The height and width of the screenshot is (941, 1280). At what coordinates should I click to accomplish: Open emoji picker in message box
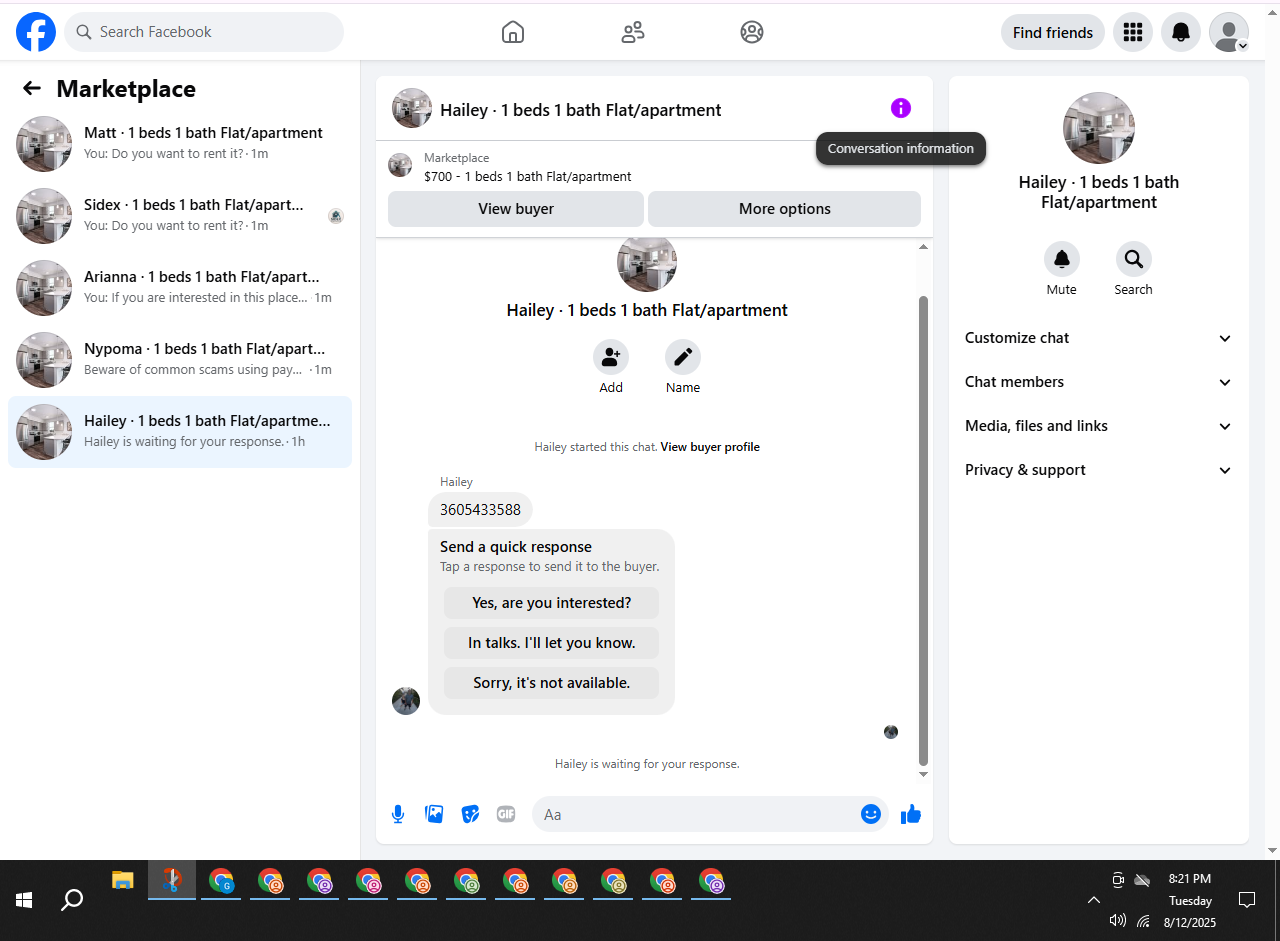871,814
